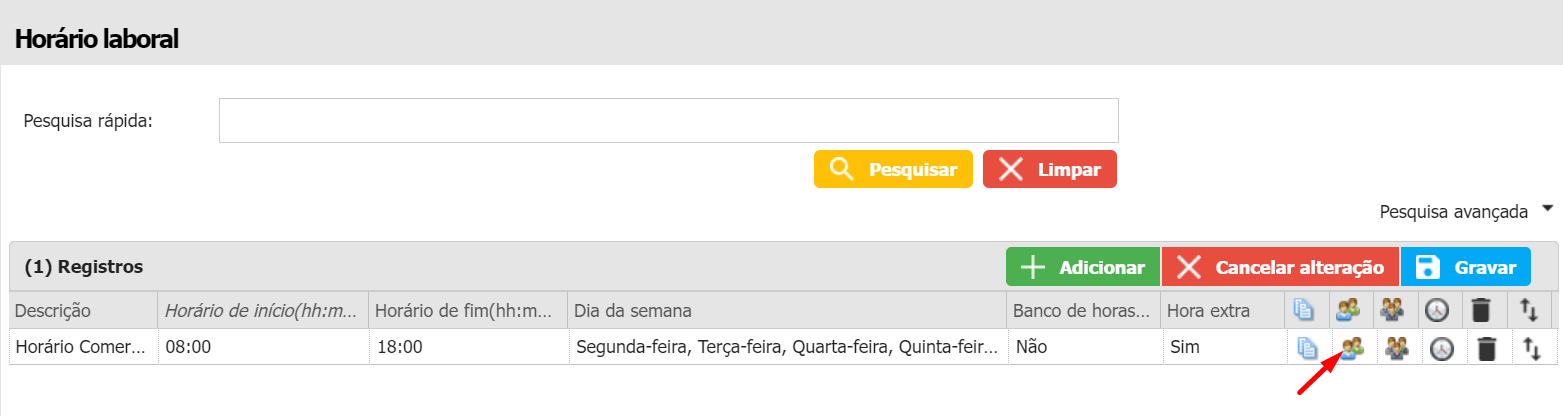
Task: Click the reorder arrows icon in the row
Action: point(1529,348)
